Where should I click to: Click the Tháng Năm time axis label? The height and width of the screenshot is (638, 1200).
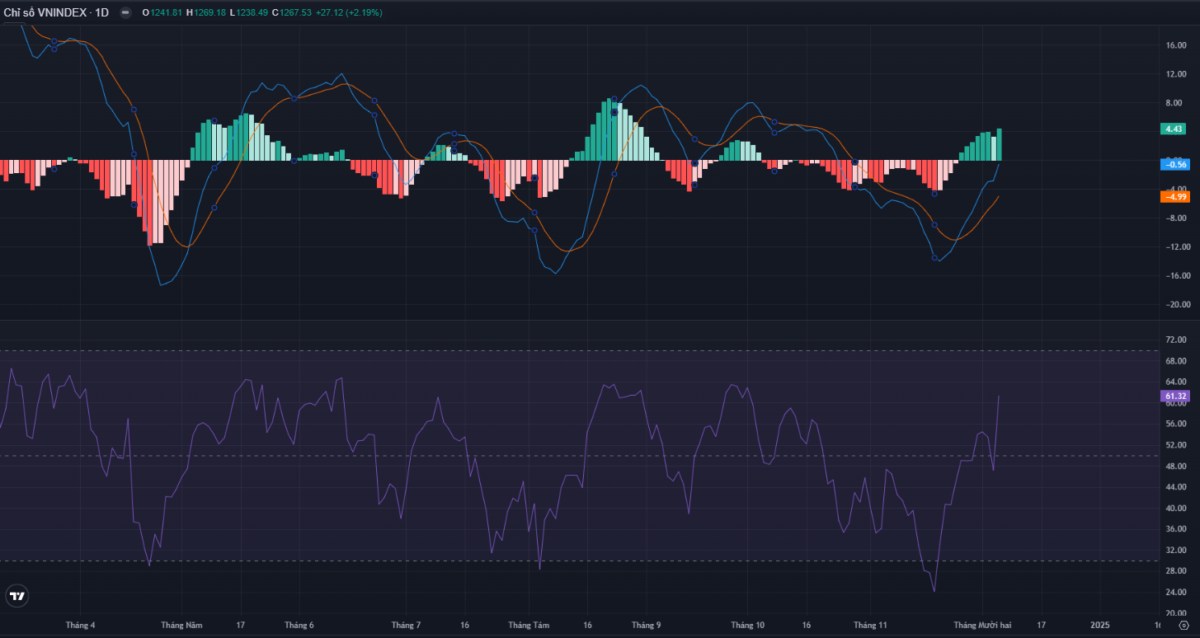click(181, 625)
